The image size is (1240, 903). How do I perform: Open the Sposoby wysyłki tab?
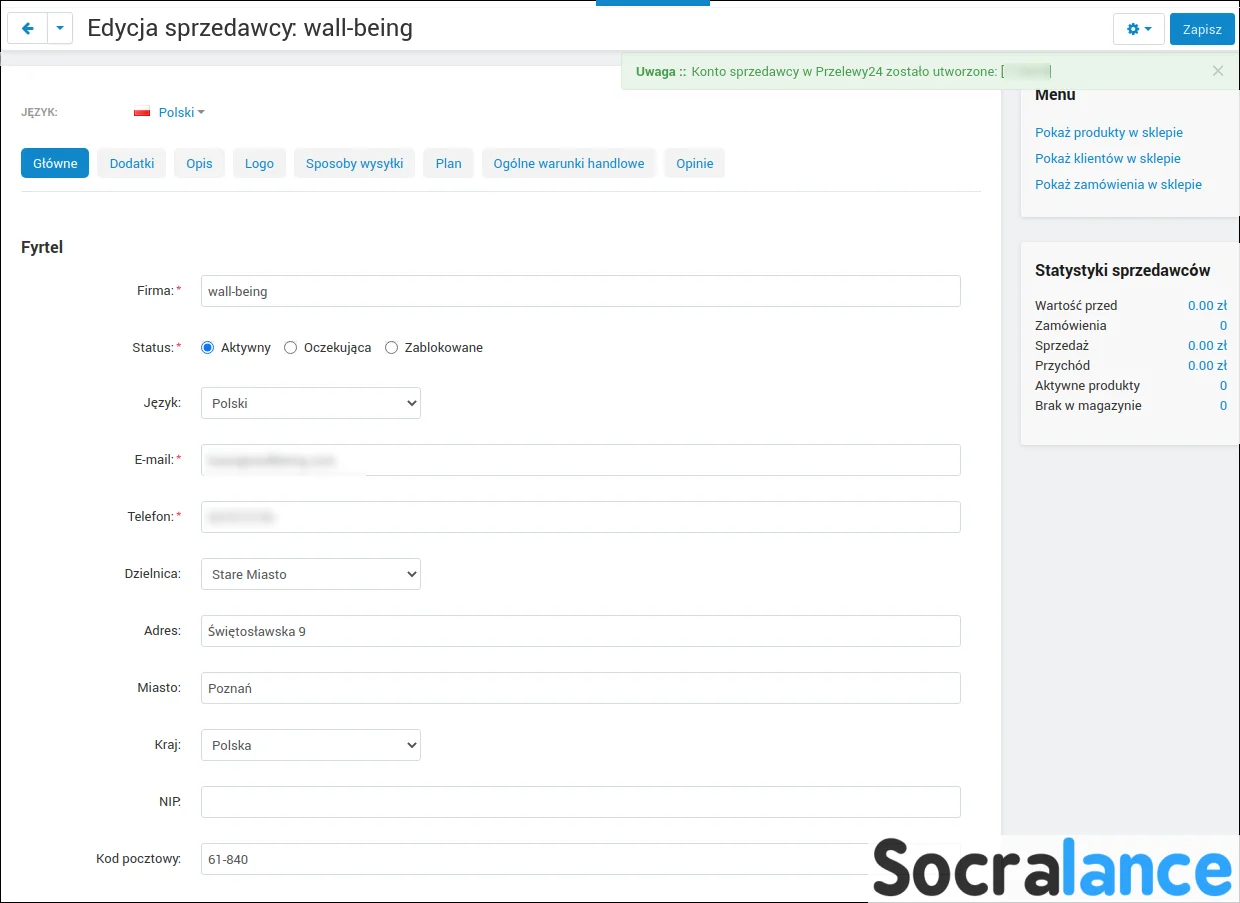354,163
